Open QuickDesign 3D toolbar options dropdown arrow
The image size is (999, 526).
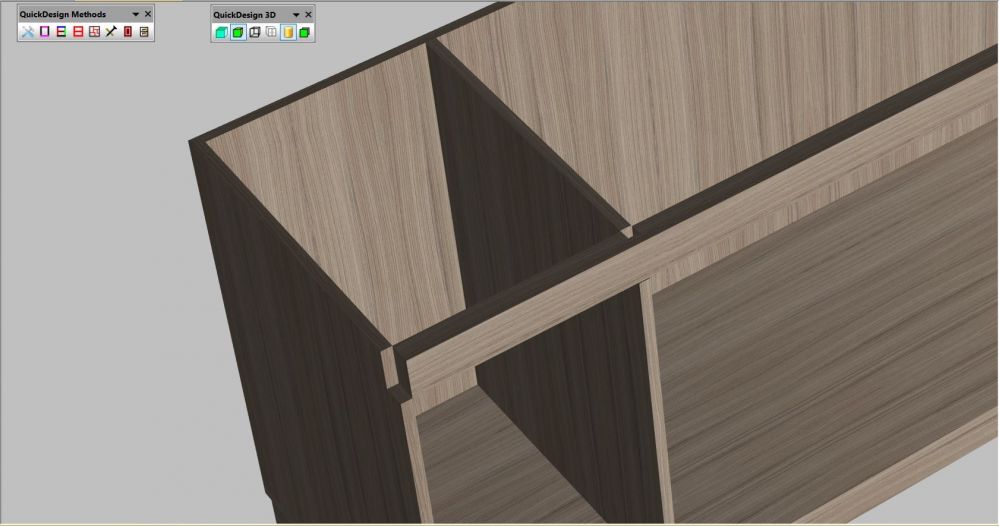click(x=296, y=15)
